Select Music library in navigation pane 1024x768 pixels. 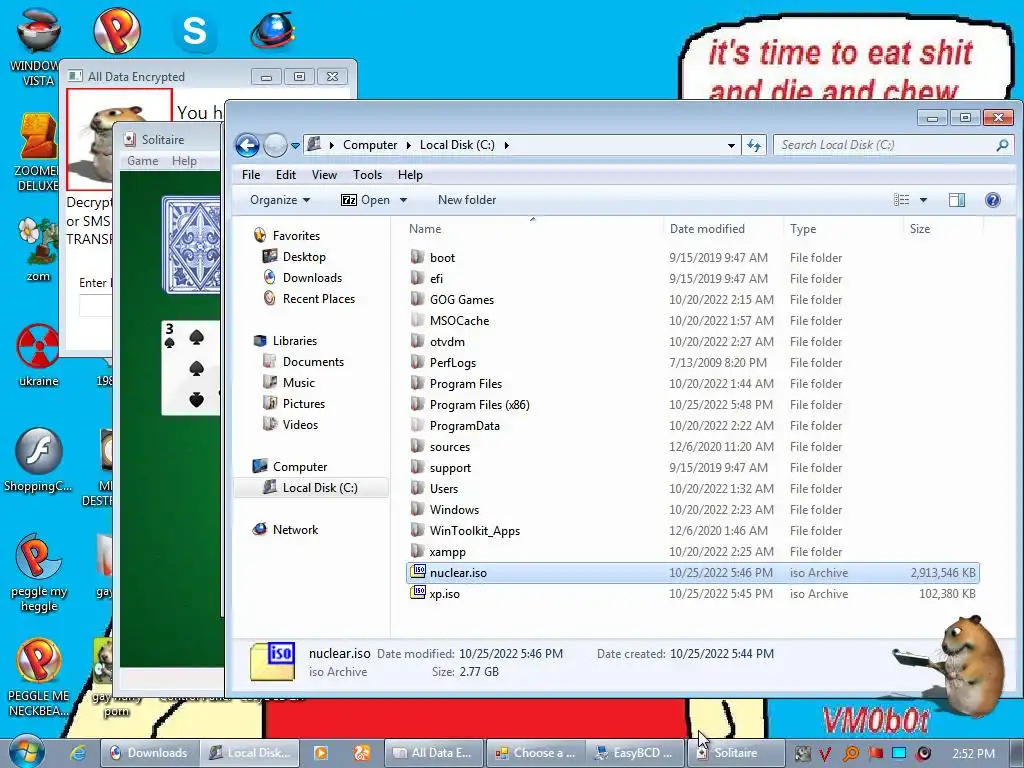click(x=298, y=383)
